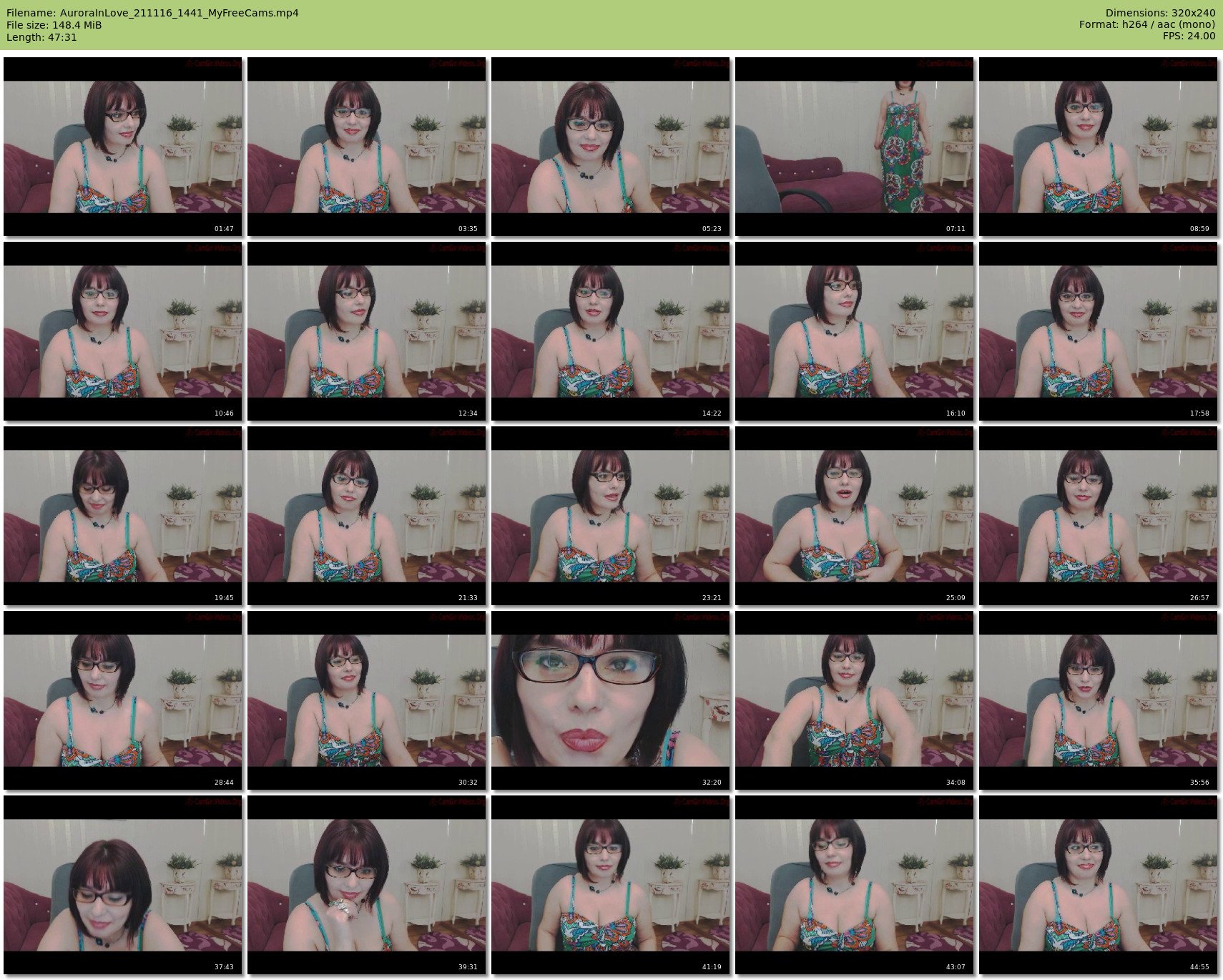
Task: Open the frame marked 10:46
Action: point(122,331)
